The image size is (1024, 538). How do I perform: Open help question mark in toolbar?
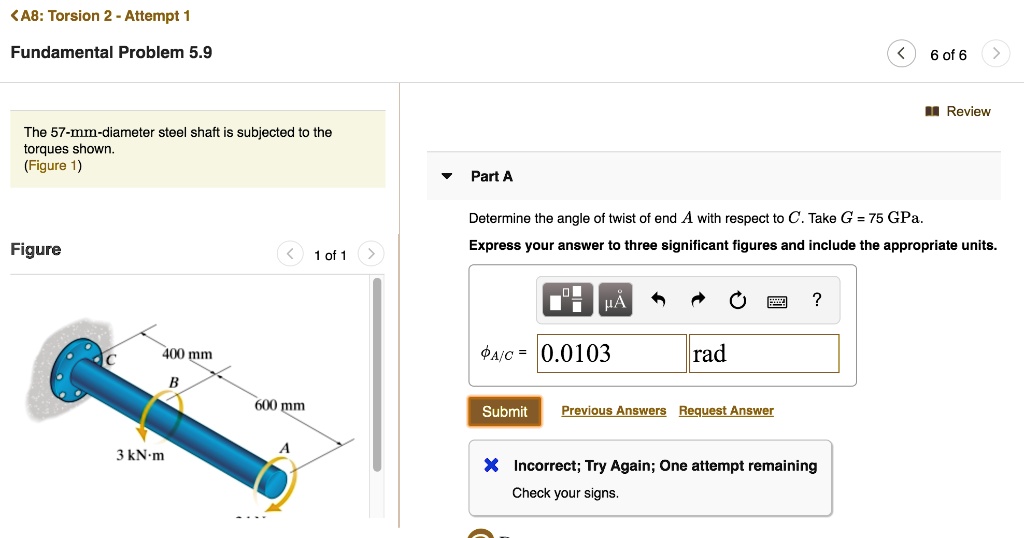coord(817,300)
